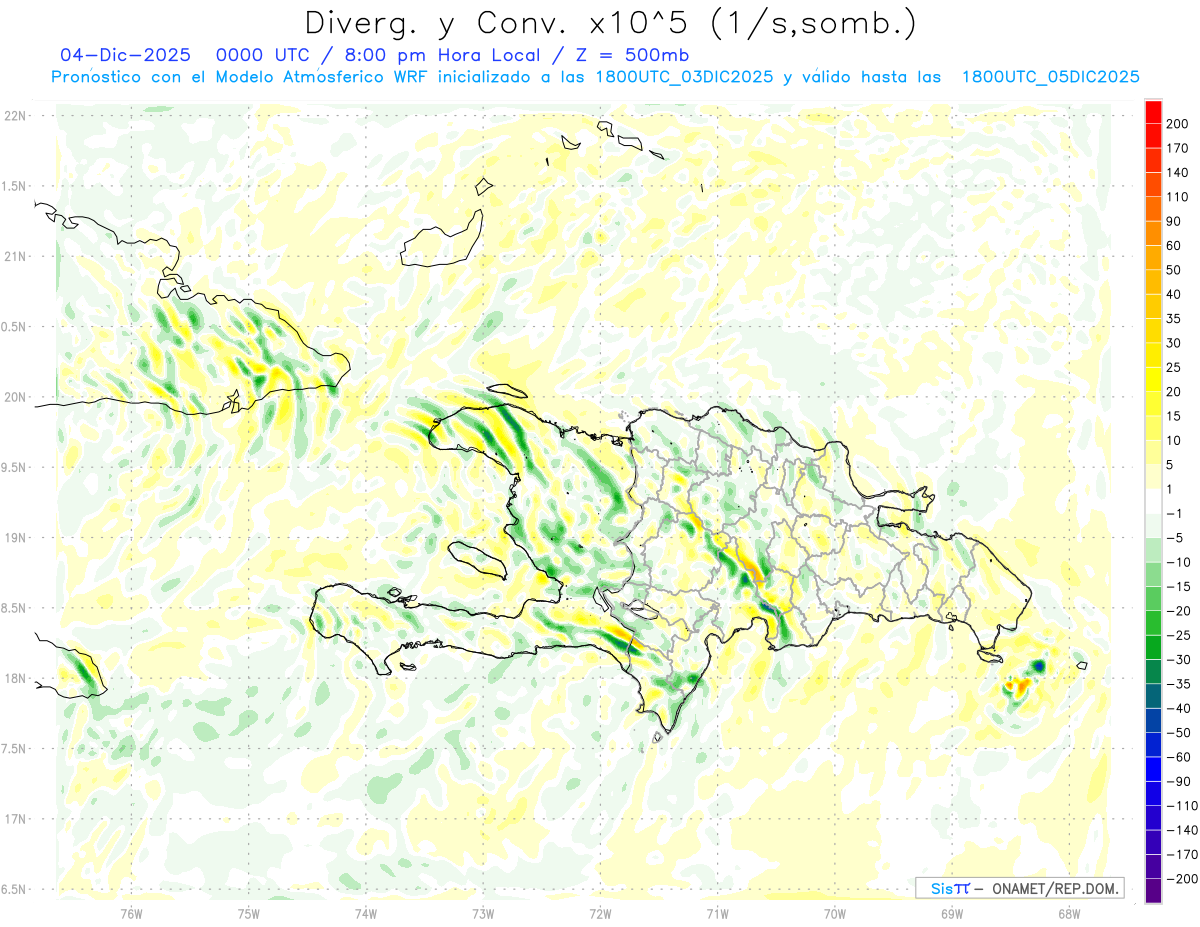Viewport: 1200px width, 927px height.
Task: Click the blue colorbar segment between -60 and -90
Action: (1154, 769)
